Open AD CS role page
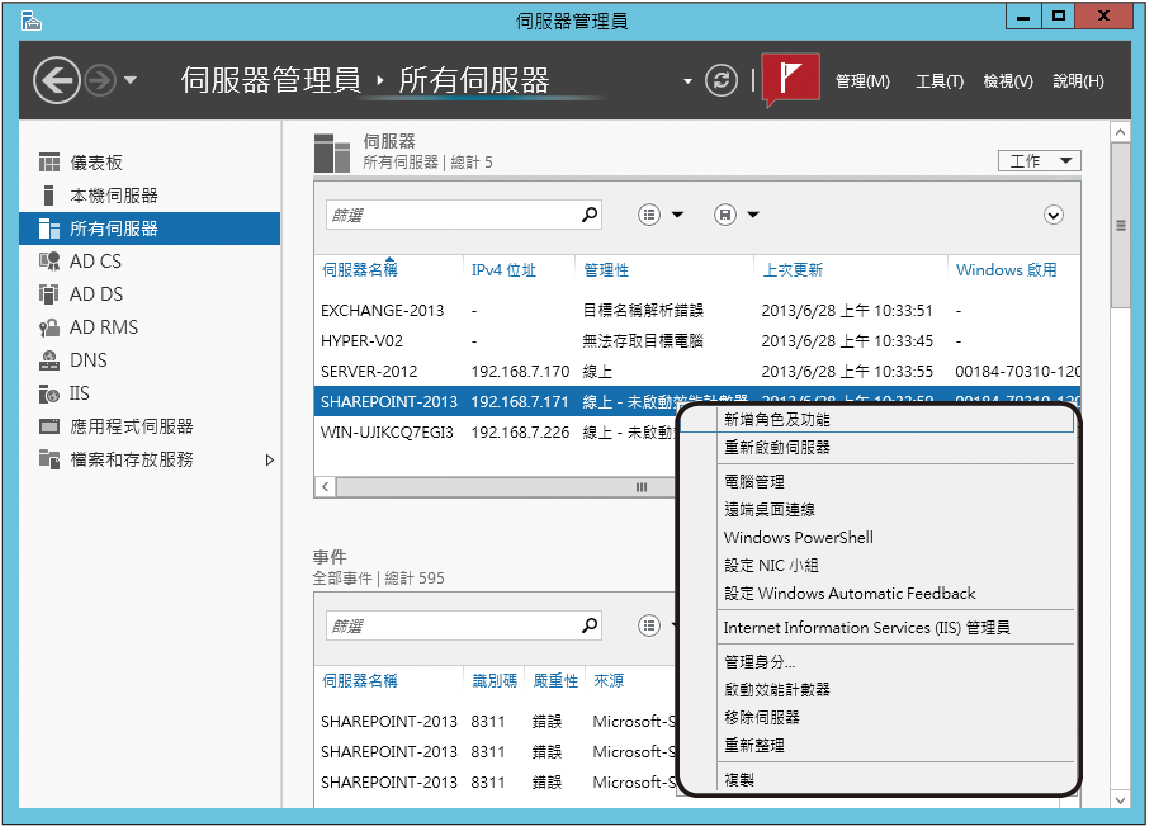The height and width of the screenshot is (829, 1149). tap(149, 261)
